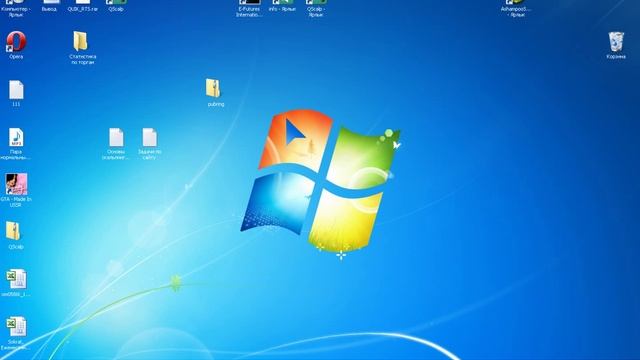Select the Компьютер - Ярлык shortcut
This screenshot has height=360, width=640.
point(16,8)
